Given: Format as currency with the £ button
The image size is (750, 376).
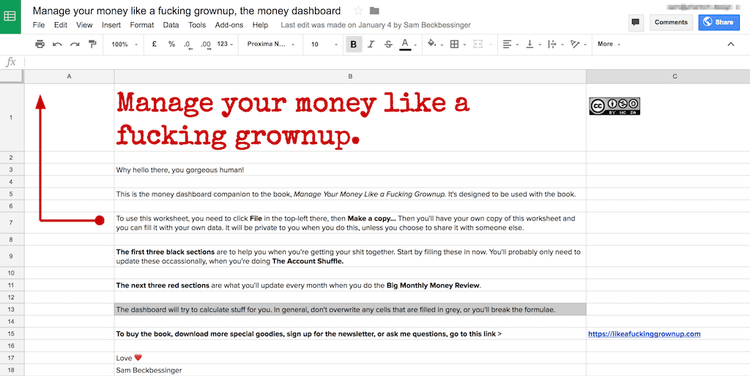Looking at the screenshot, I should click(154, 44).
